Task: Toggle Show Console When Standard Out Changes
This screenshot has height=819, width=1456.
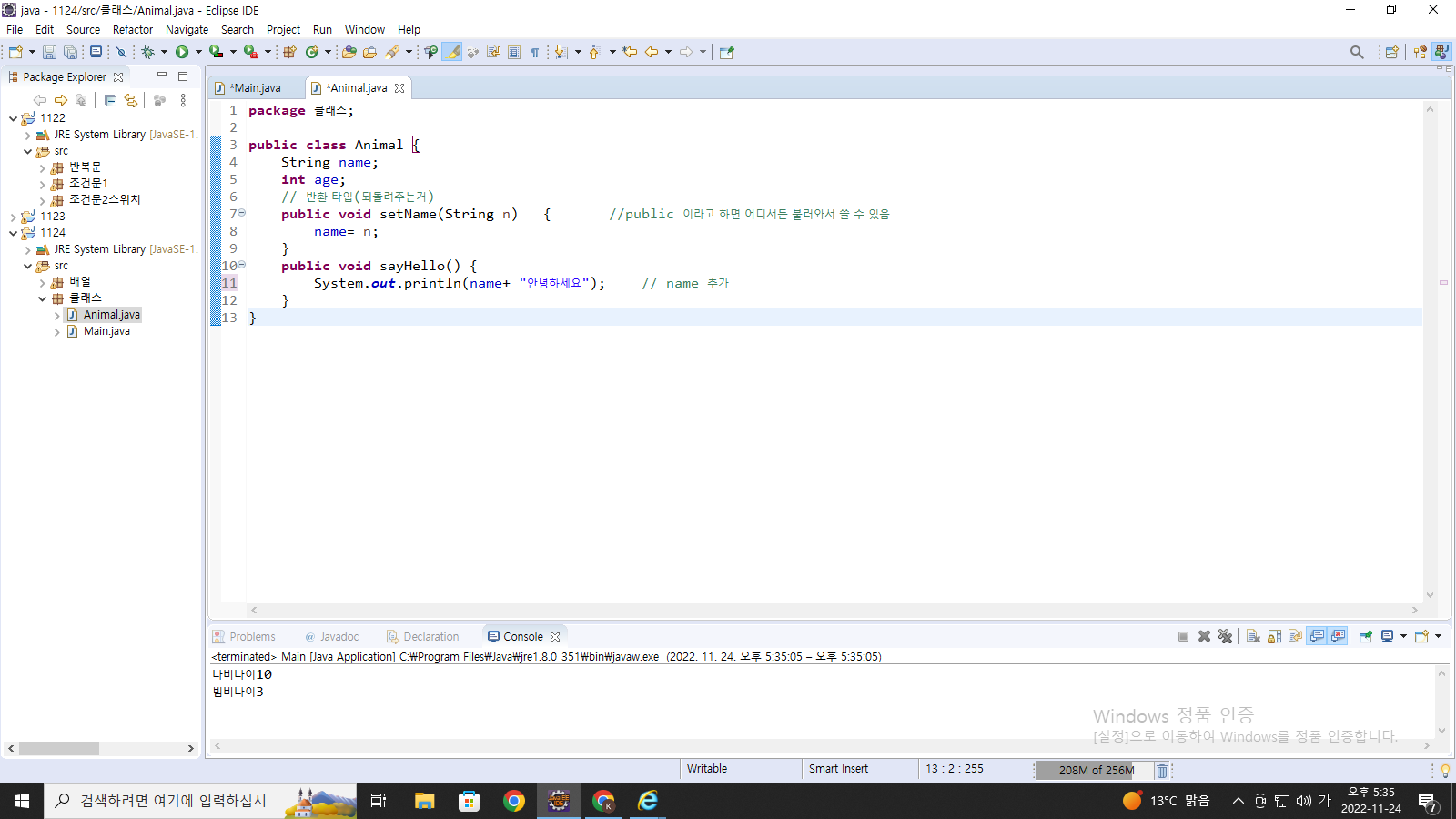Action: (x=1317, y=636)
